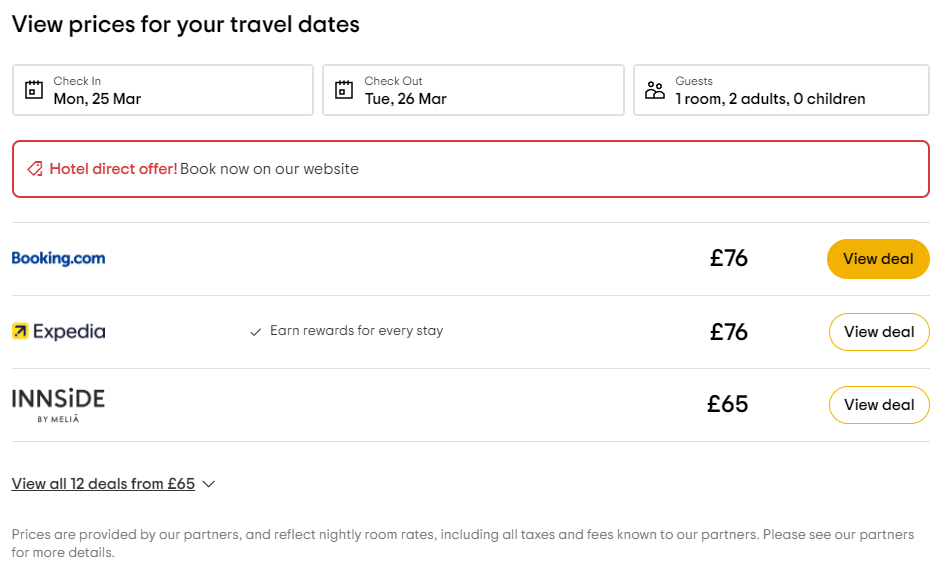Click the INNSiDE by Meliá logo
Image resolution: width=945 pixels, height=575 pixels.
[x=58, y=404]
